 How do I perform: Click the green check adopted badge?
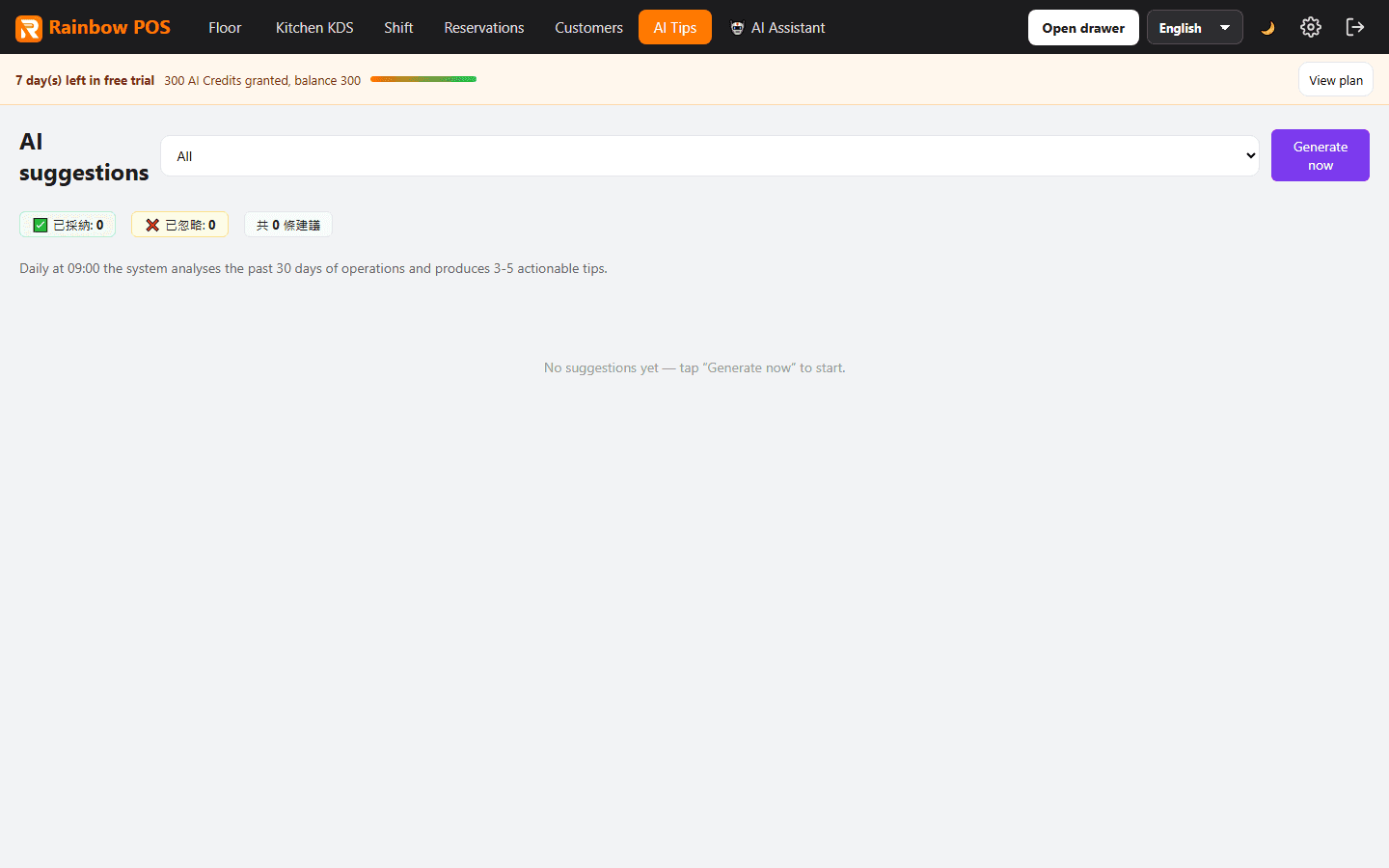[x=68, y=225]
